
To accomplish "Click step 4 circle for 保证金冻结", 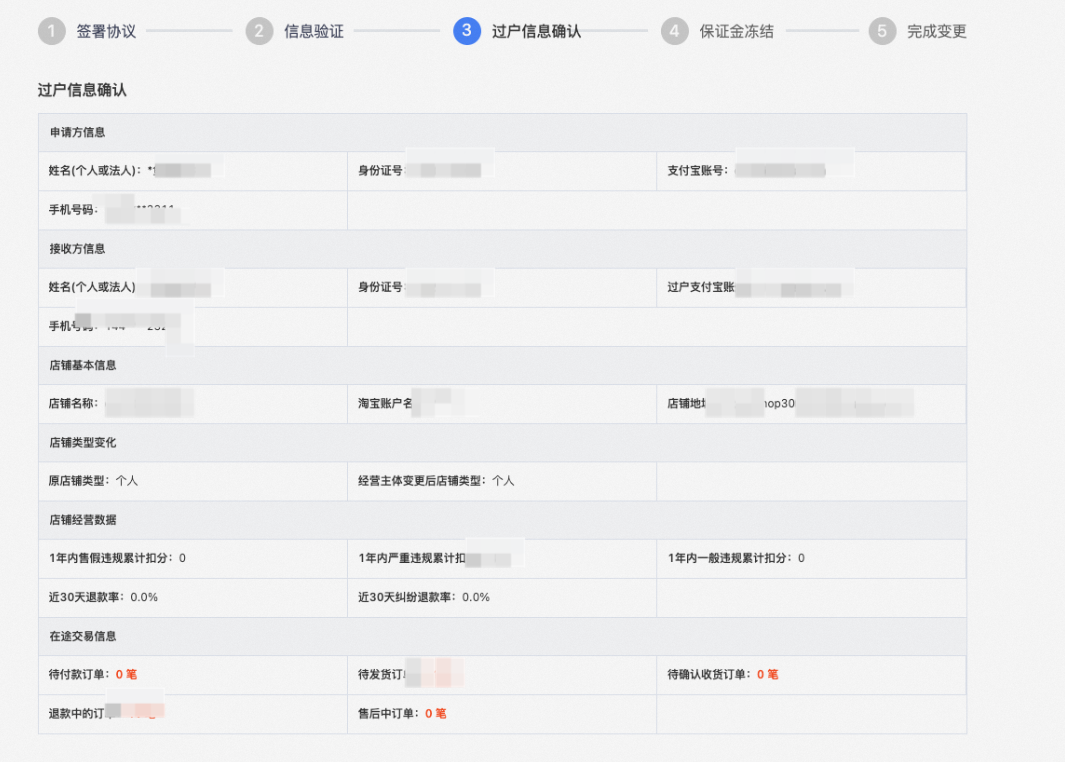I will click(x=671, y=31).
